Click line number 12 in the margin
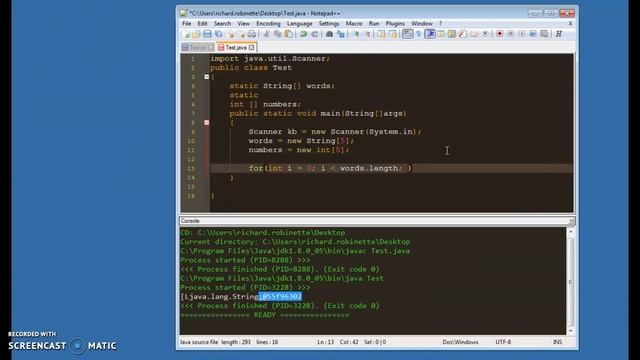Image resolution: width=640 pixels, height=360 pixels. (191, 159)
